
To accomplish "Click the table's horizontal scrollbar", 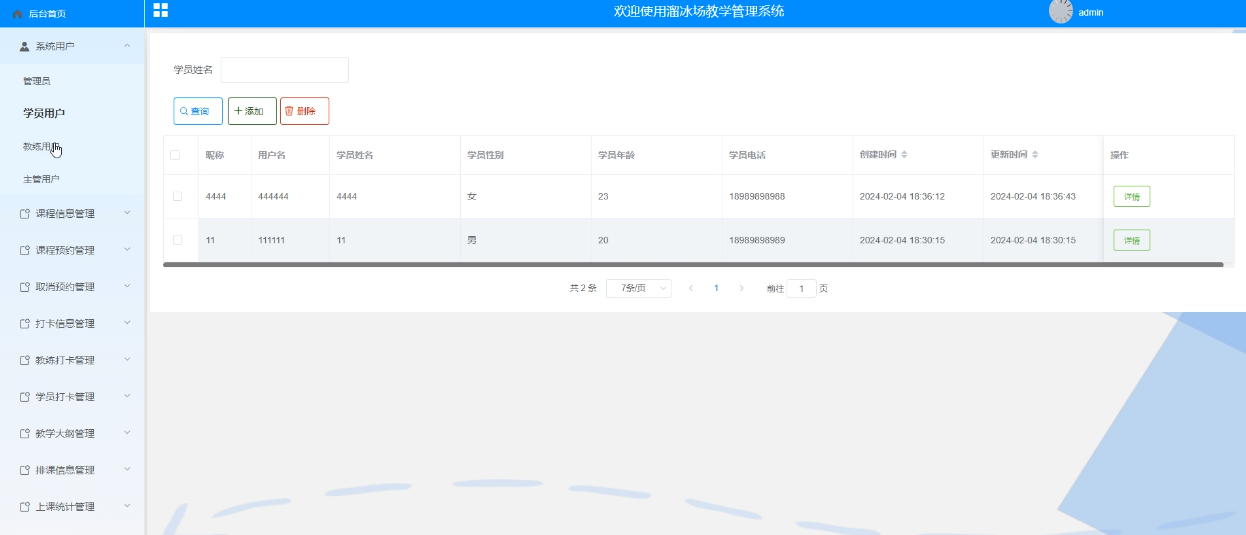I will (x=693, y=265).
